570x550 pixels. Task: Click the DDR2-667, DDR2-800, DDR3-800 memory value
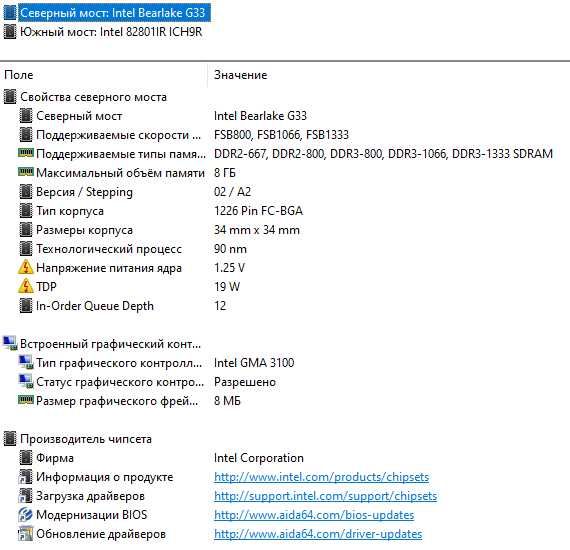(384, 154)
